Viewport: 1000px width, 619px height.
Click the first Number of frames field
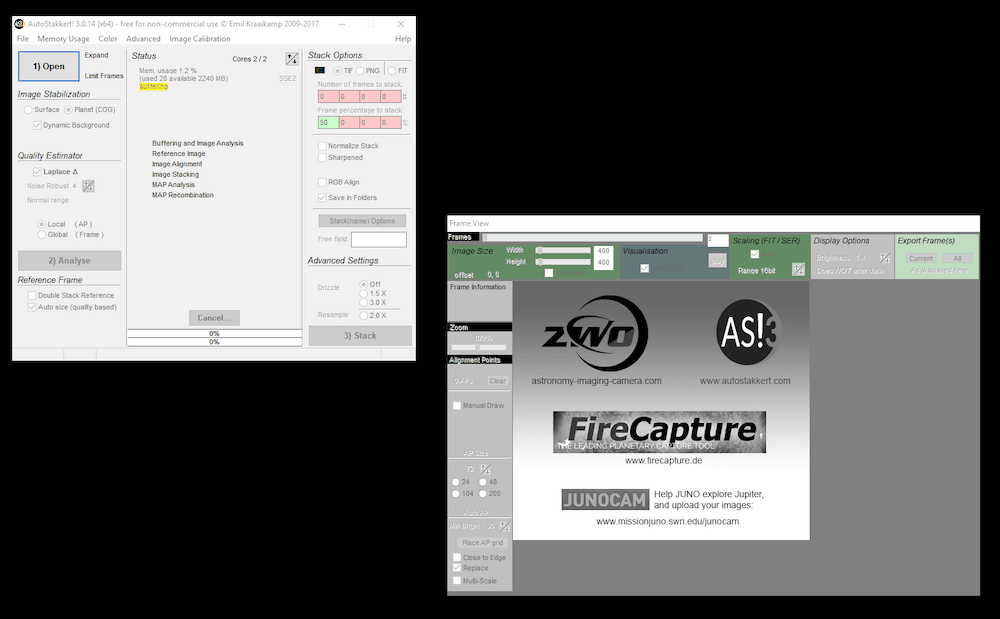[x=328, y=97]
